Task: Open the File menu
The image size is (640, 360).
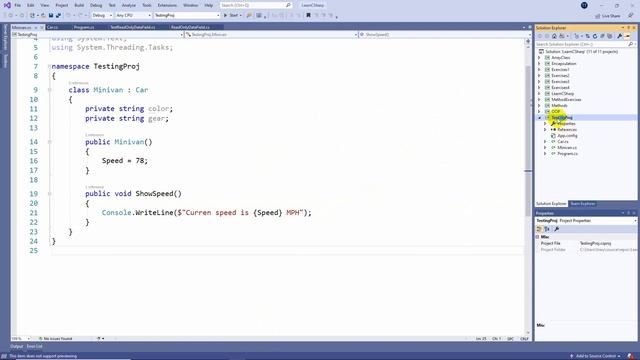Action: click(x=18, y=5)
